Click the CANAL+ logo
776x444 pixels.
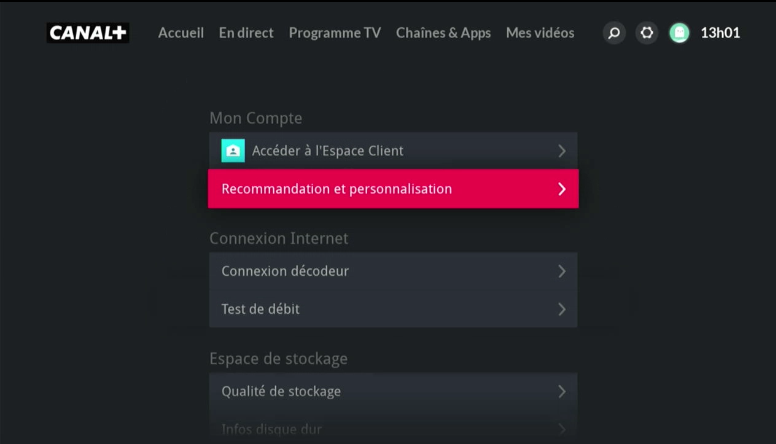[88, 33]
